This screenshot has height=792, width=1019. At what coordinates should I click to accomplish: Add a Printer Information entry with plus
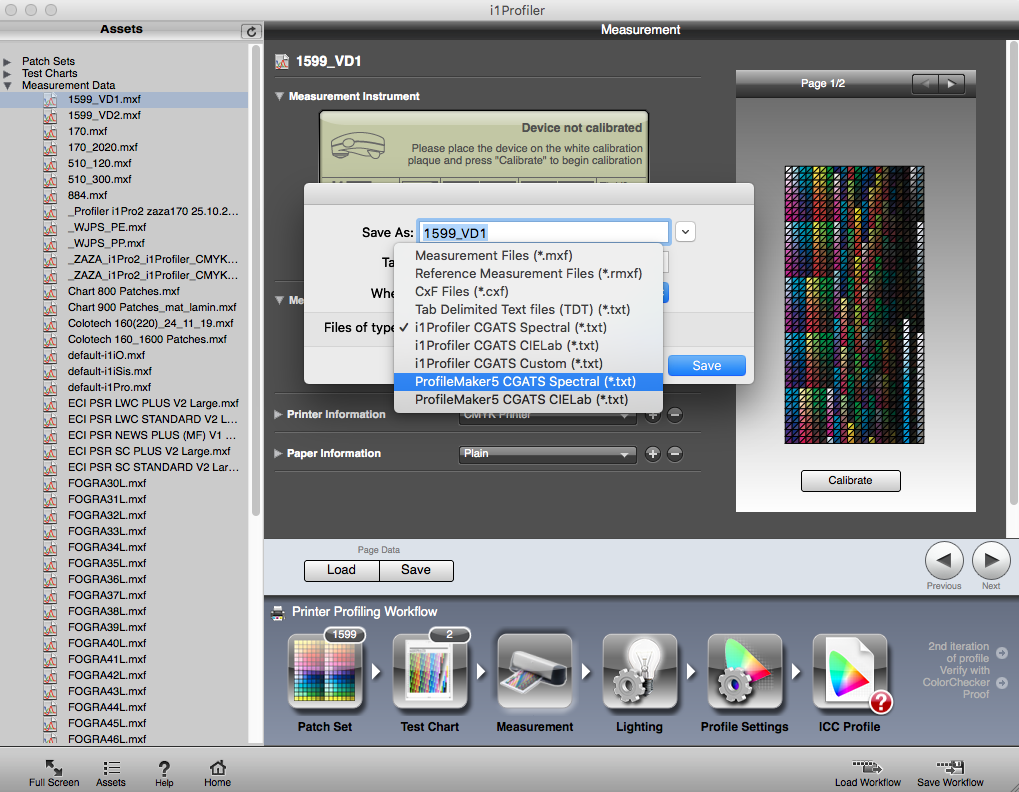point(652,415)
